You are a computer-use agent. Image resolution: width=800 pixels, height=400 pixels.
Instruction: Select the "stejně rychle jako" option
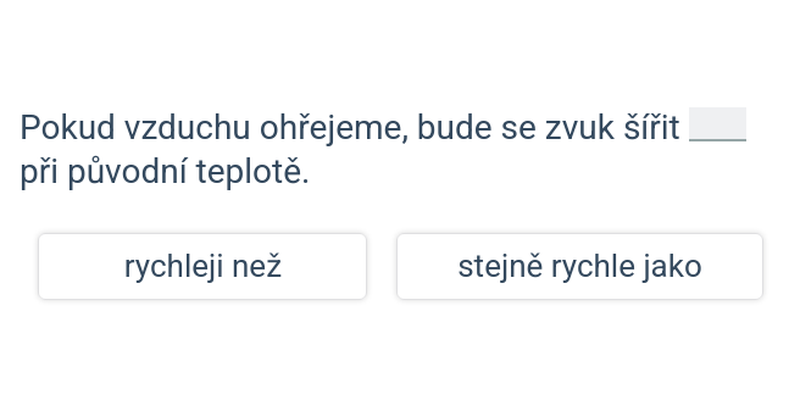click(579, 266)
